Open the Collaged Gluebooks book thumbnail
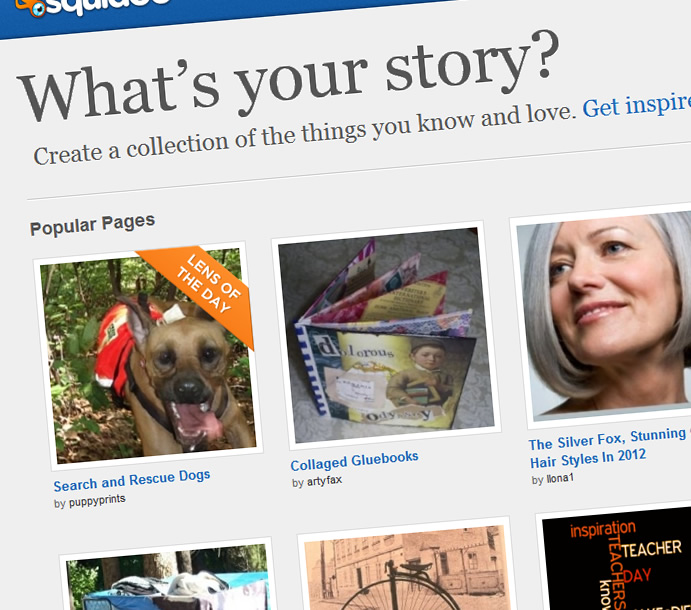This screenshot has width=691, height=610. 386,335
